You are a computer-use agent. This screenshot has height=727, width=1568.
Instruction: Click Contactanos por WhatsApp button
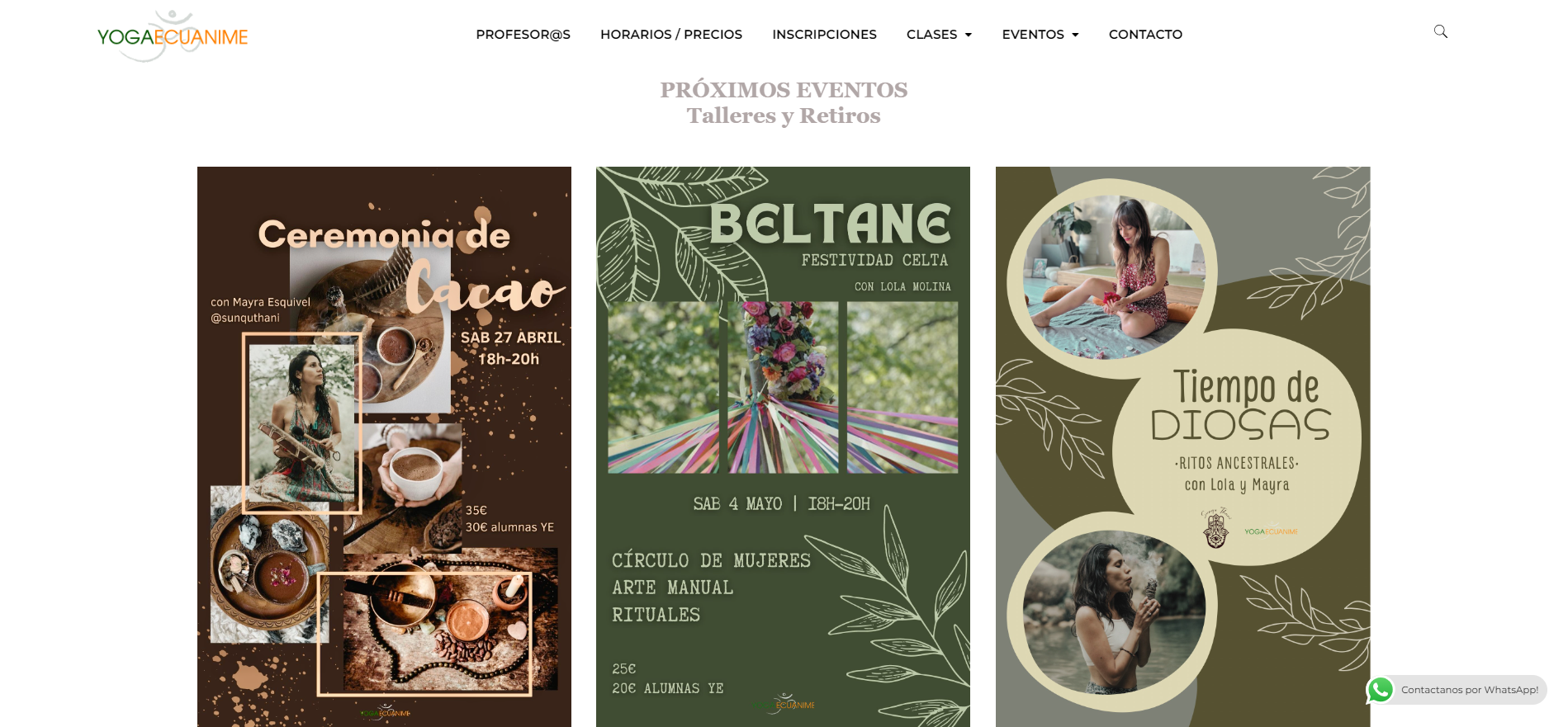pyautogui.click(x=1457, y=690)
